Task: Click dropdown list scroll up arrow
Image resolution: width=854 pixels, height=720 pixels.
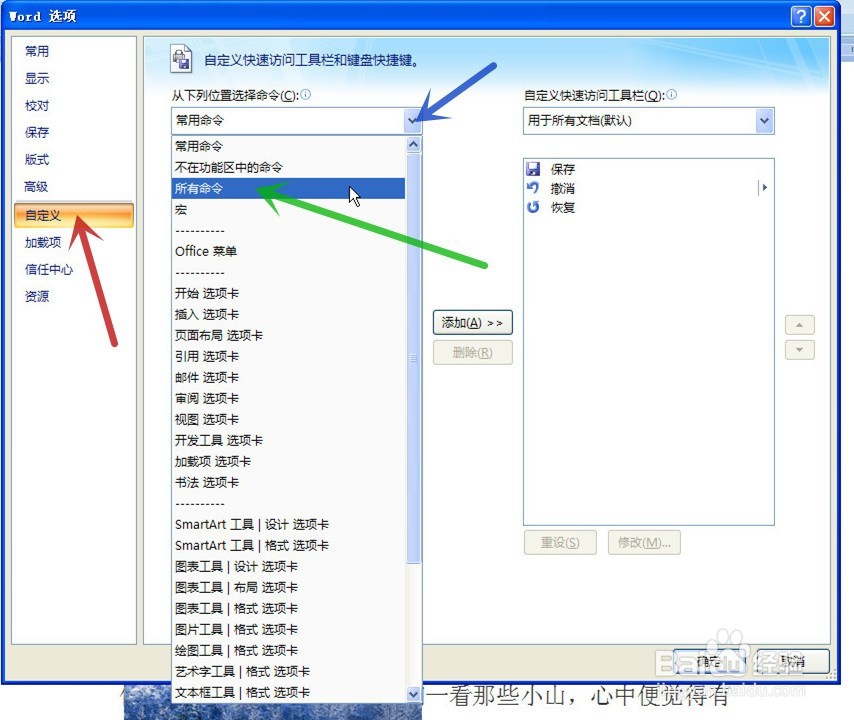Action: [413, 144]
